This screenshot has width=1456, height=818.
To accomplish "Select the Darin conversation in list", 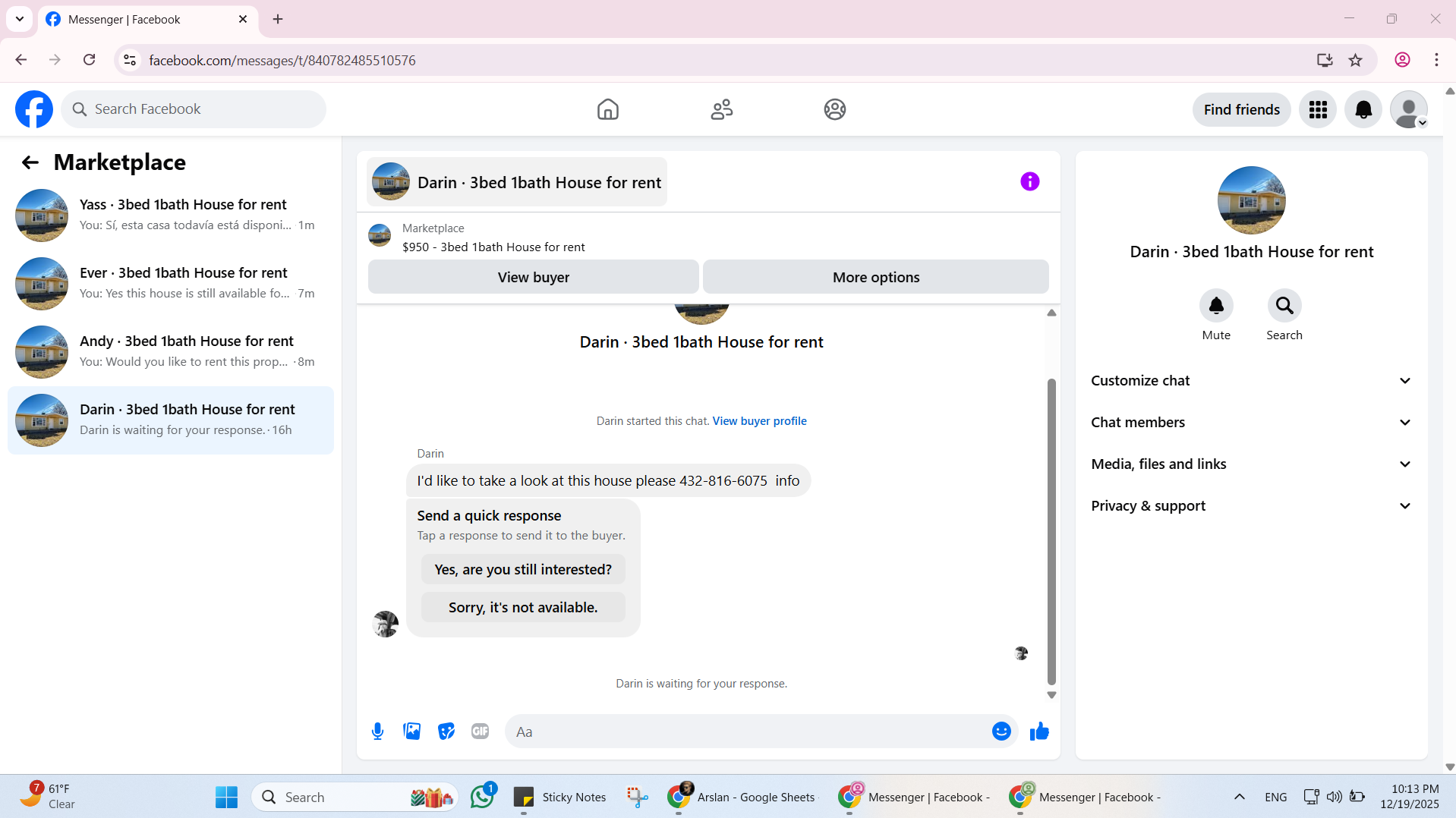I will tap(171, 420).
